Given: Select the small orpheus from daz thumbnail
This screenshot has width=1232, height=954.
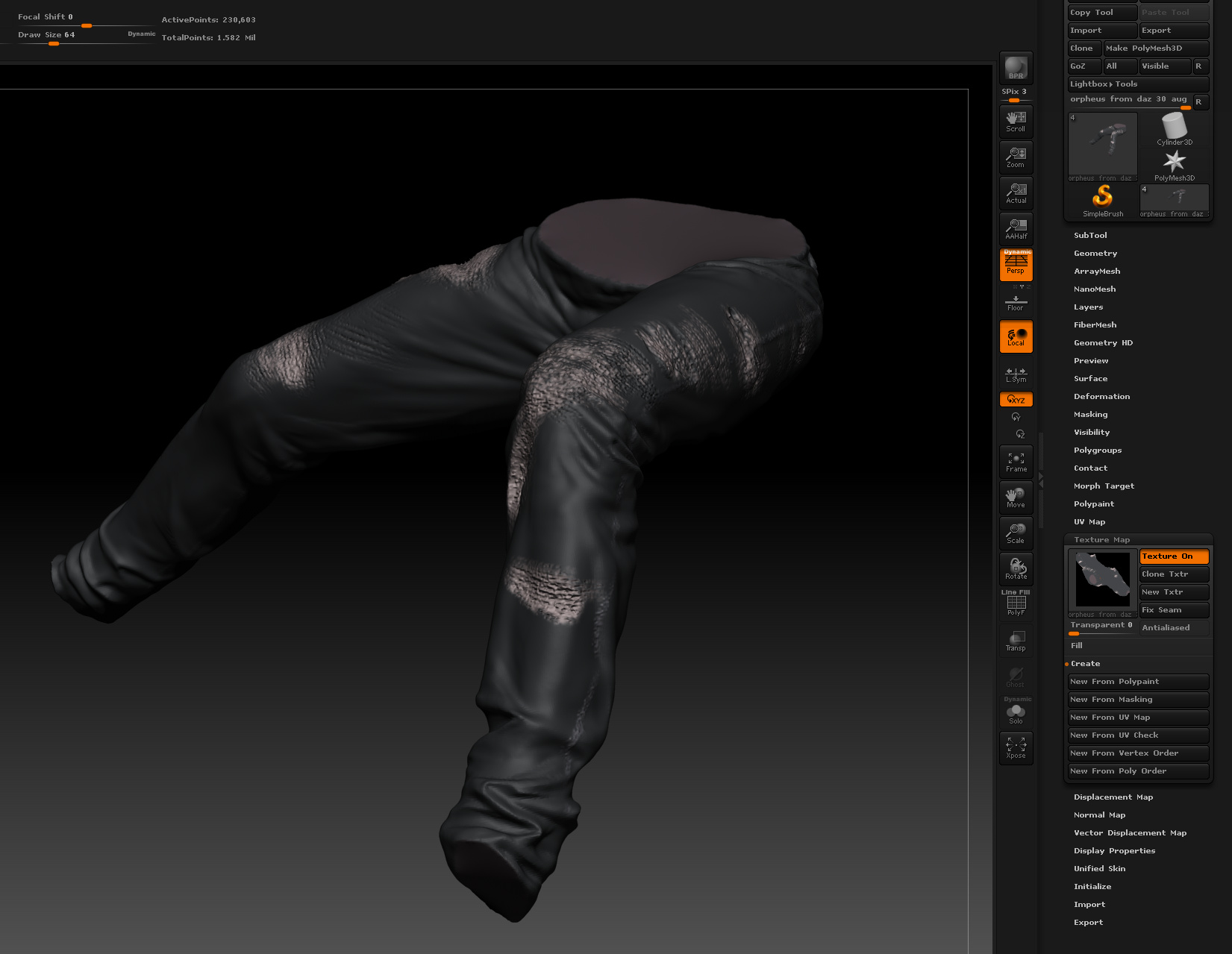Looking at the screenshot, I should (1175, 201).
